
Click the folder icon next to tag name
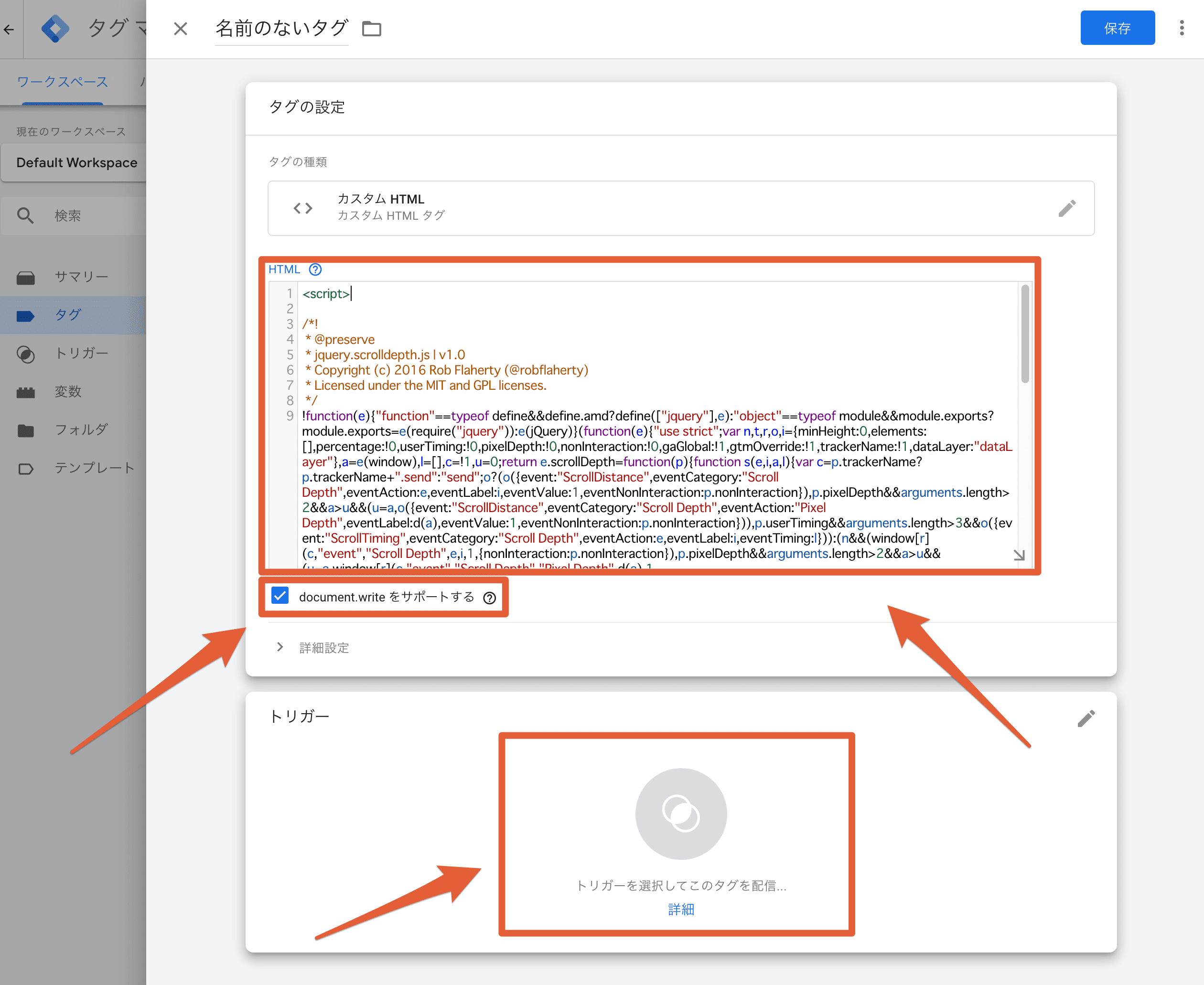tap(372, 28)
